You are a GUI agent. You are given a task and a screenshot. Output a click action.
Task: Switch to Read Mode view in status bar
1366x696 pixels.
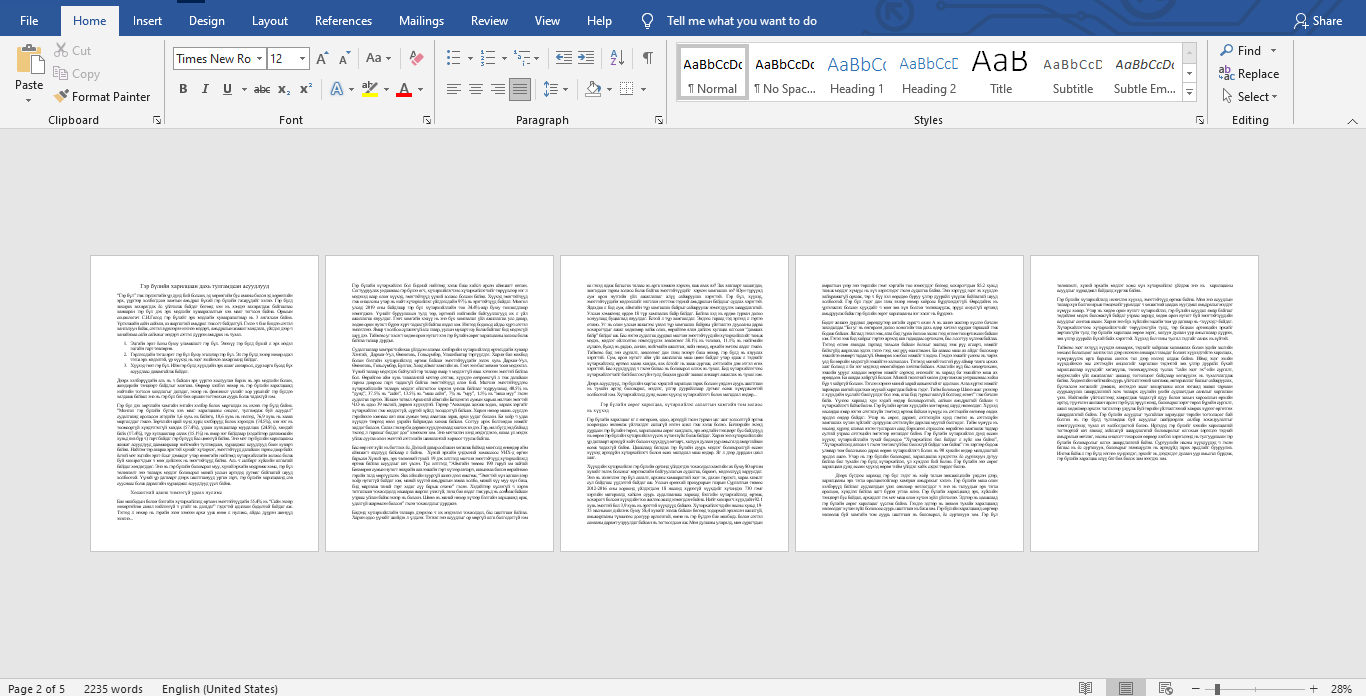click(x=1085, y=688)
